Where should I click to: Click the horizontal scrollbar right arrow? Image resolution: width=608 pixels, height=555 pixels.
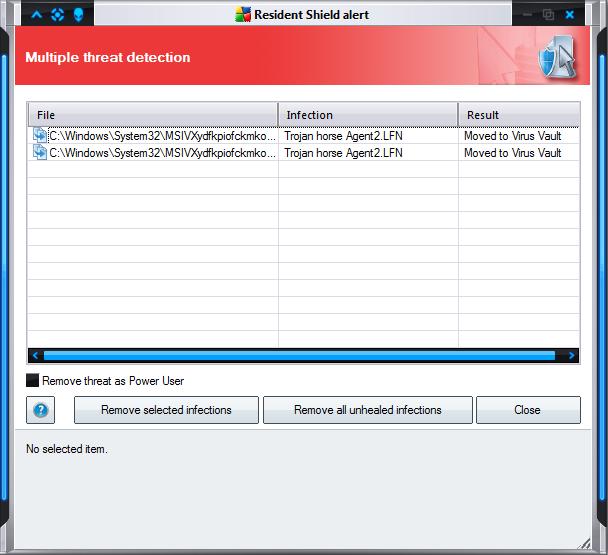(x=572, y=356)
